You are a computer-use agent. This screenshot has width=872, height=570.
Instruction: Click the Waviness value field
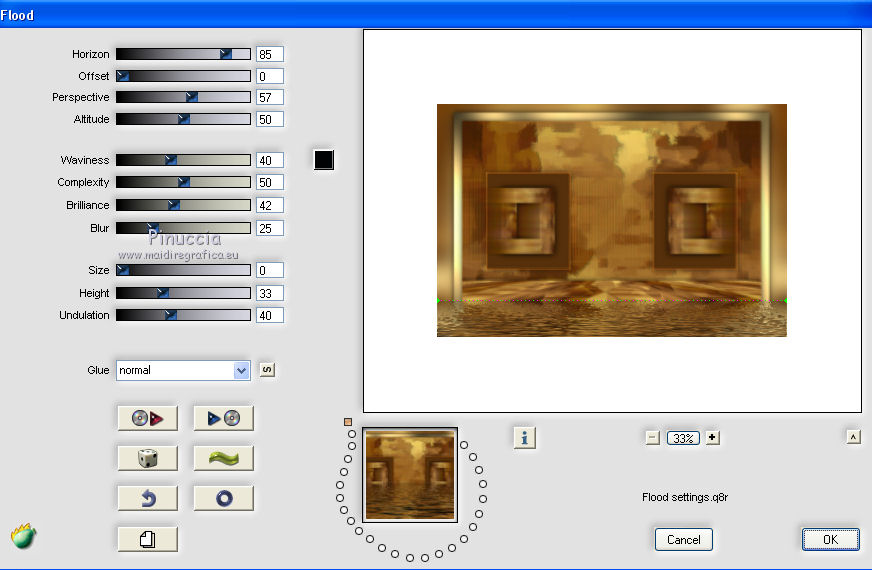coord(270,160)
